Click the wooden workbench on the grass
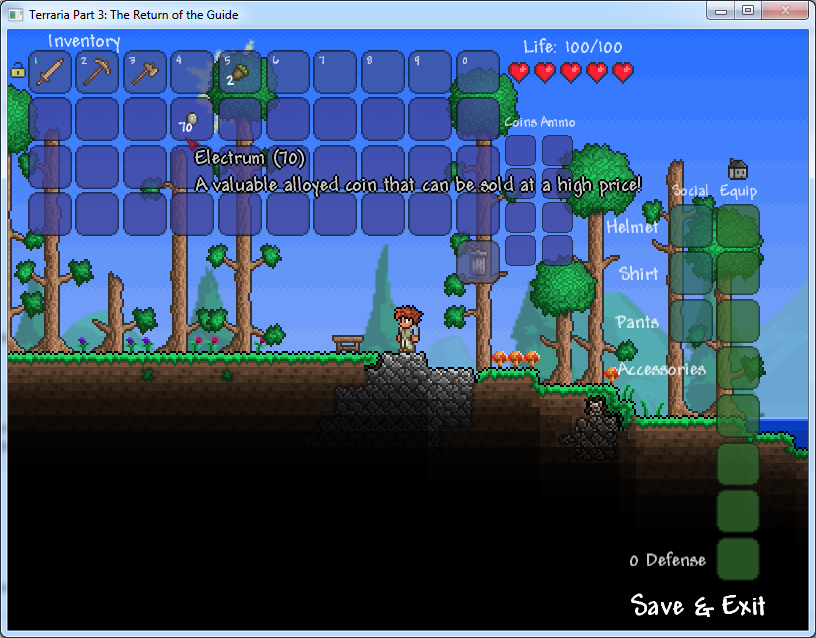This screenshot has height=638, width=816. coord(348,343)
